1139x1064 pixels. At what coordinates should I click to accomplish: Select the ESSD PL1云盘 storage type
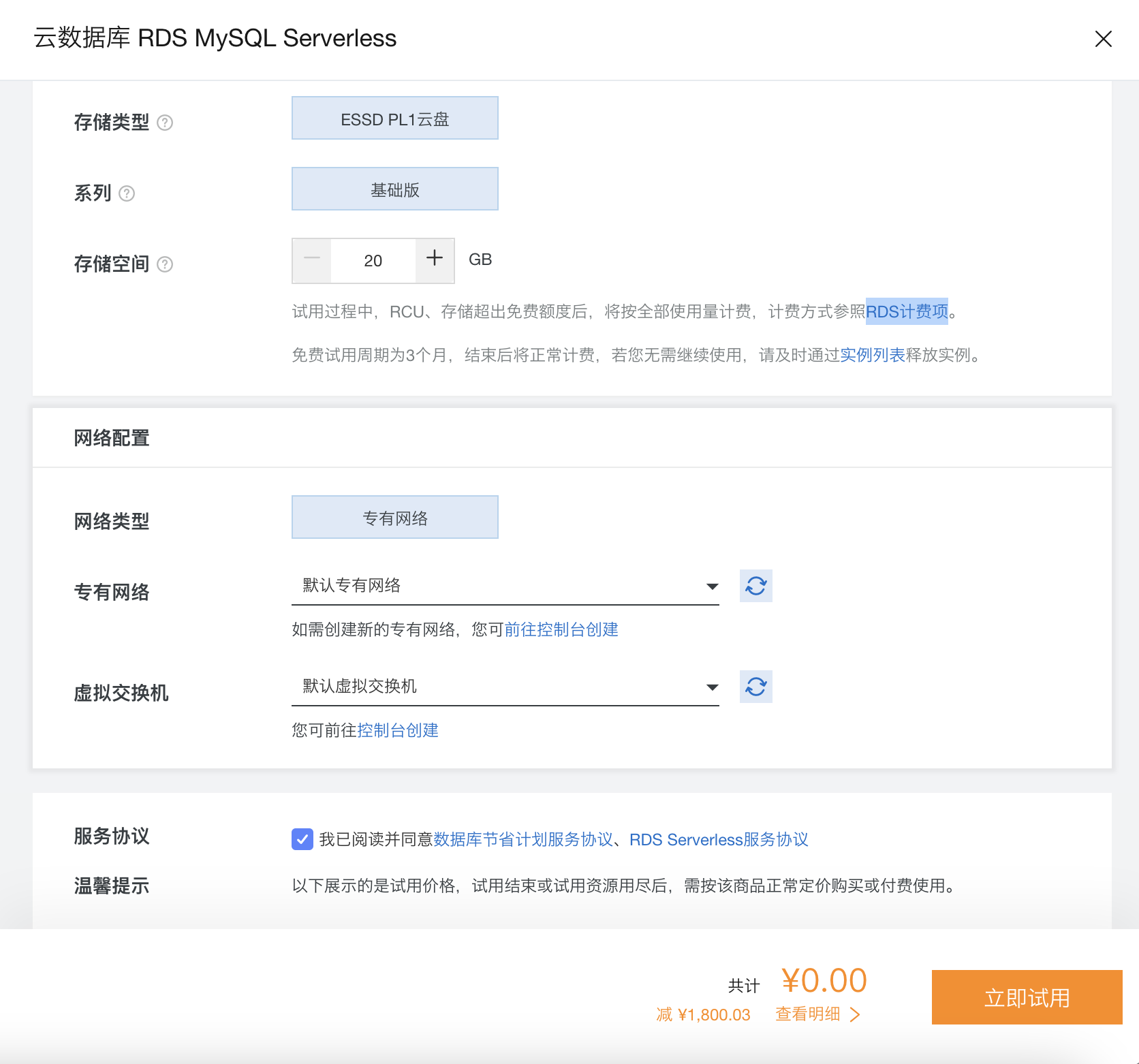tap(394, 117)
